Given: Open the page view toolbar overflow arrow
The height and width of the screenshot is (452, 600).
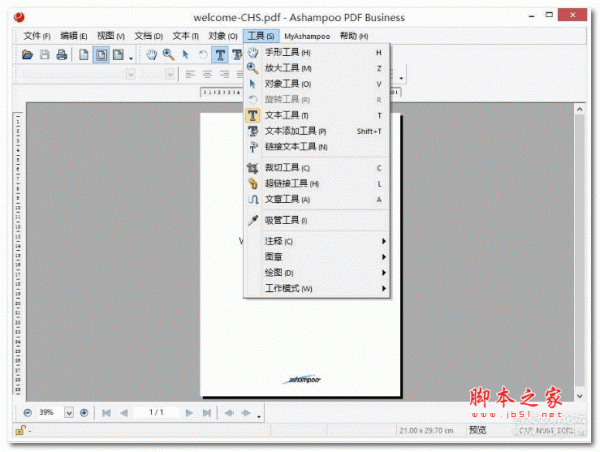Looking at the screenshot, I should [131, 58].
